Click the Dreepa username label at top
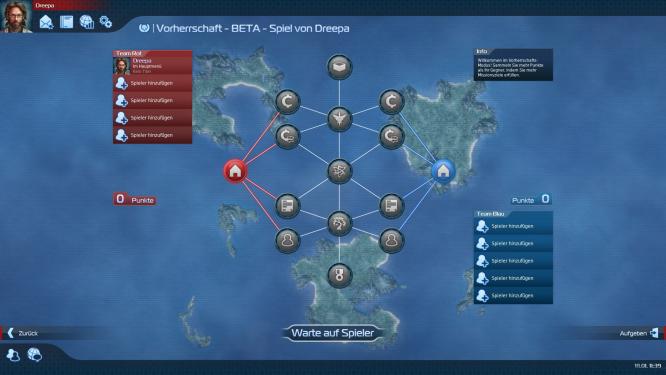666x375 pixels. (x=45, y=6)
